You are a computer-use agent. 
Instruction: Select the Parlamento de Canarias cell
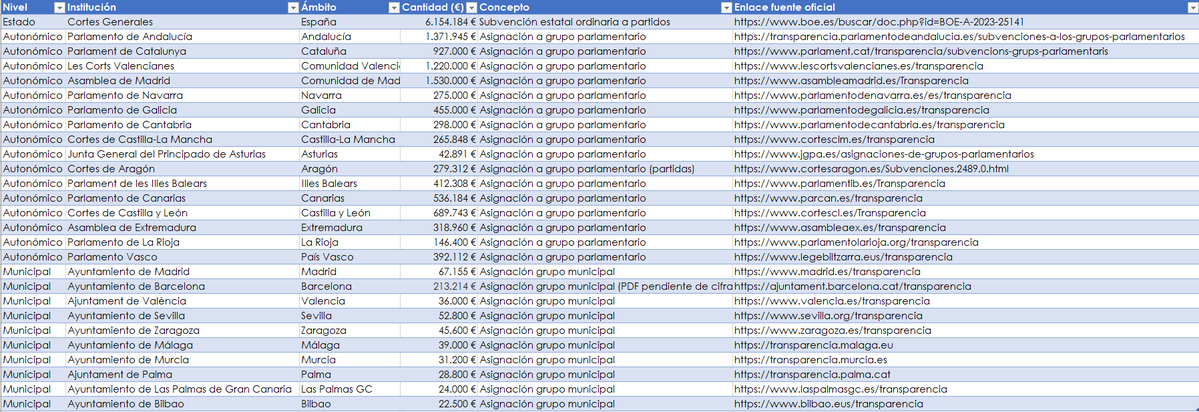[x=183, y=198]
